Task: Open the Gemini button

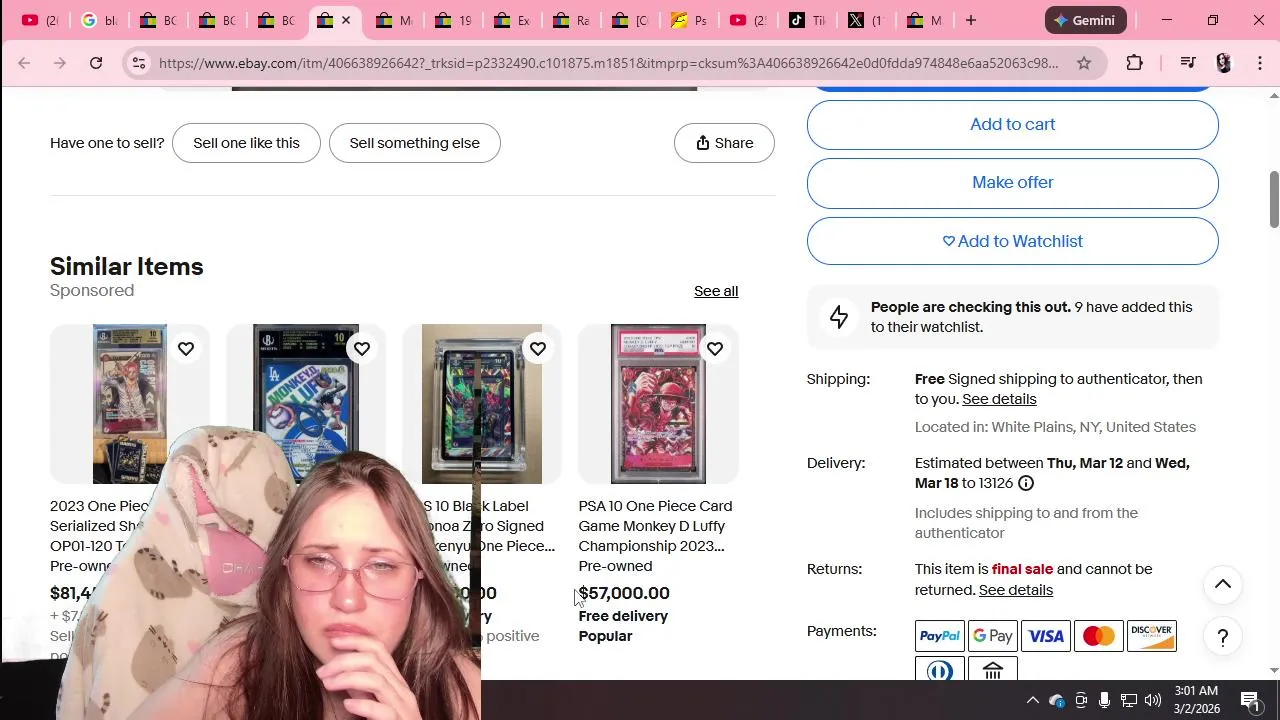Action: 1085,20
